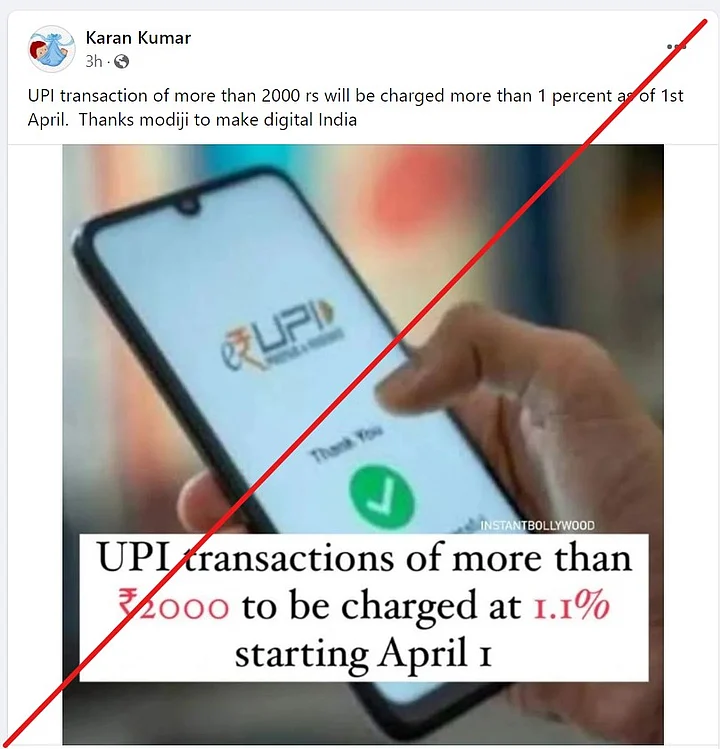720x749 pixels.
Task: Open Karan Kumar's profile picture
Action: (52, 49)
